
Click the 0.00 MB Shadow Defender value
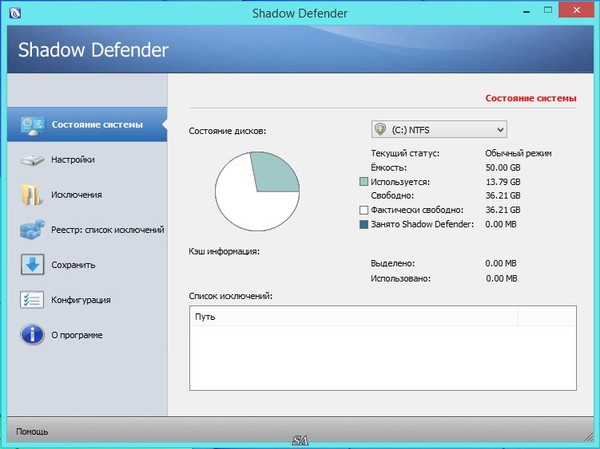point(501,224)
